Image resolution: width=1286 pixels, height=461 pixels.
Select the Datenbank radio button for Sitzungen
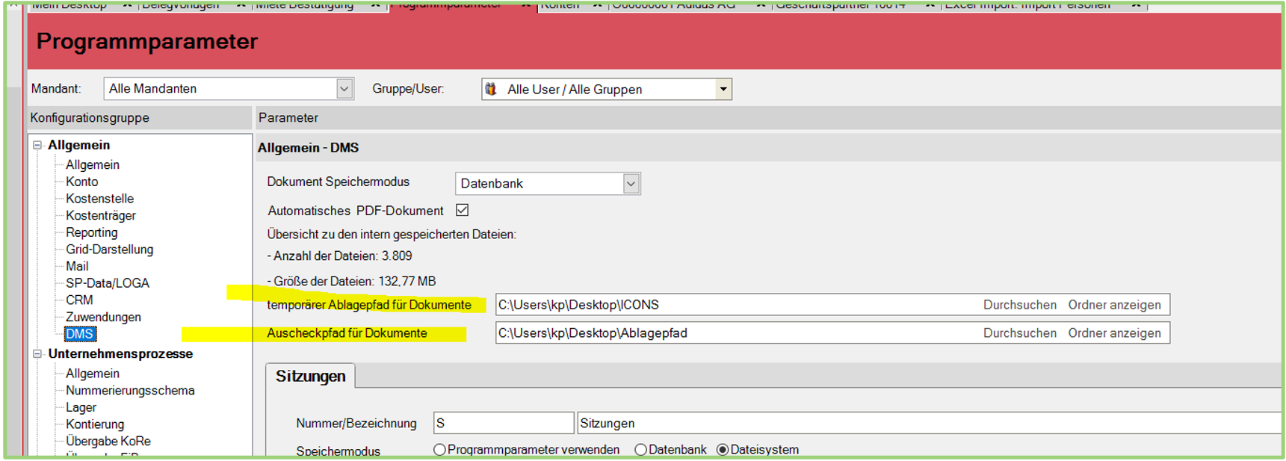tap(642, 450)
